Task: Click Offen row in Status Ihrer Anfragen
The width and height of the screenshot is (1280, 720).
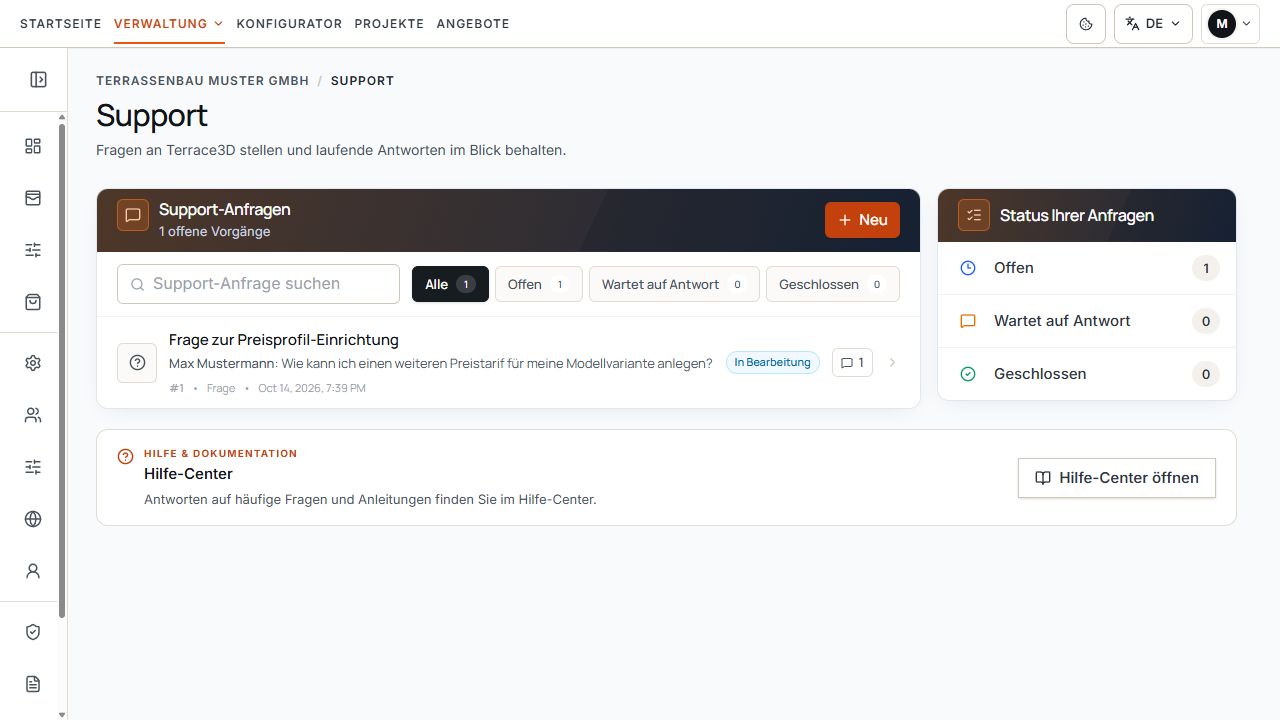Action: click(x=1087, y=268)
